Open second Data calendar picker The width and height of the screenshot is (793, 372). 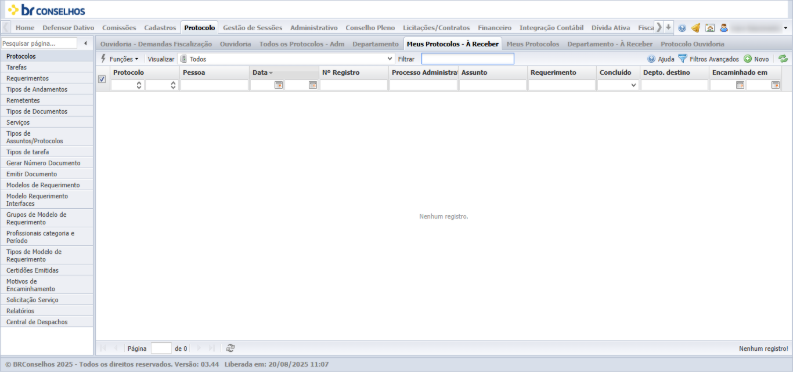click(313, 85)
